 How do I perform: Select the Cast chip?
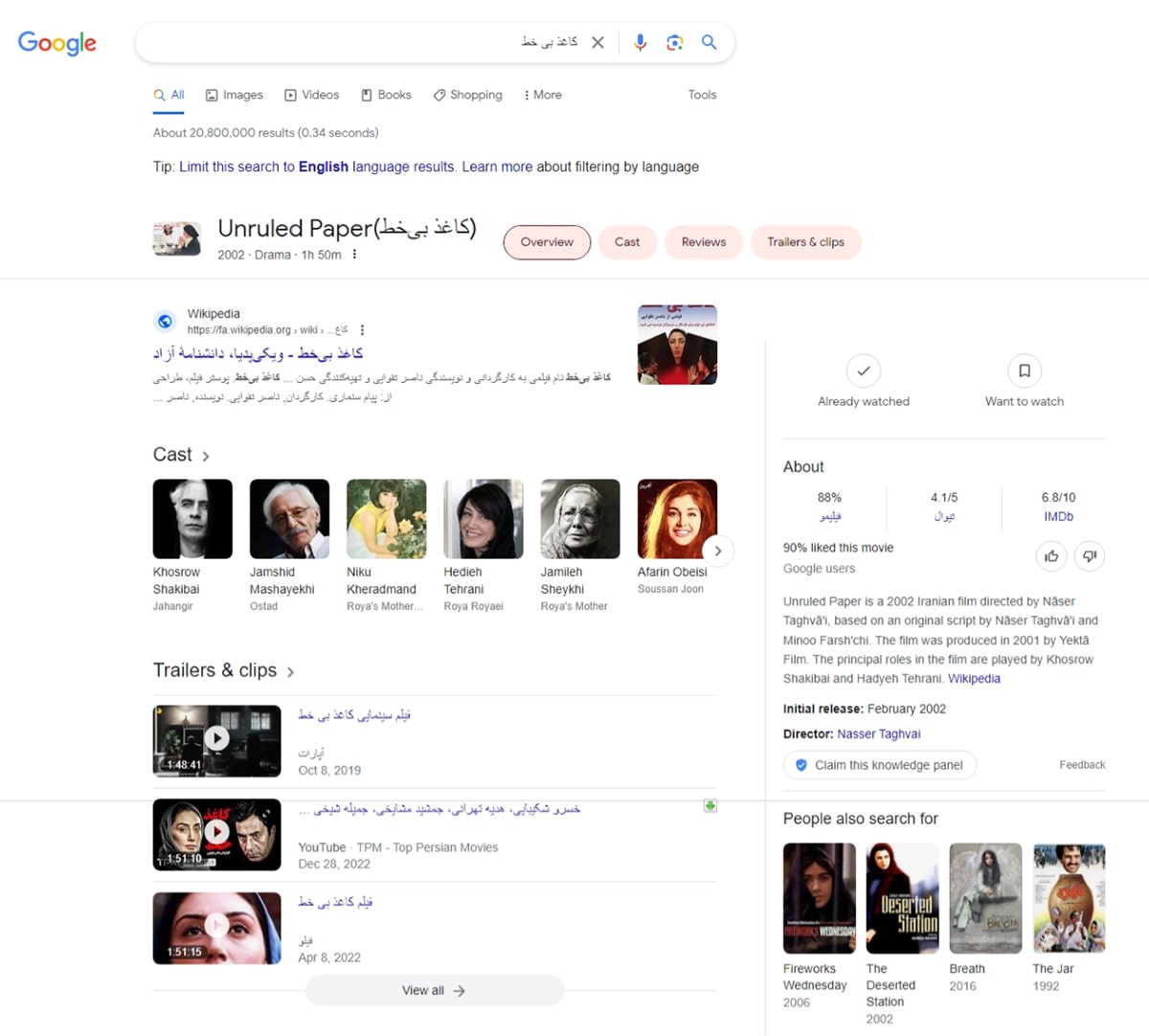point(627,242)
